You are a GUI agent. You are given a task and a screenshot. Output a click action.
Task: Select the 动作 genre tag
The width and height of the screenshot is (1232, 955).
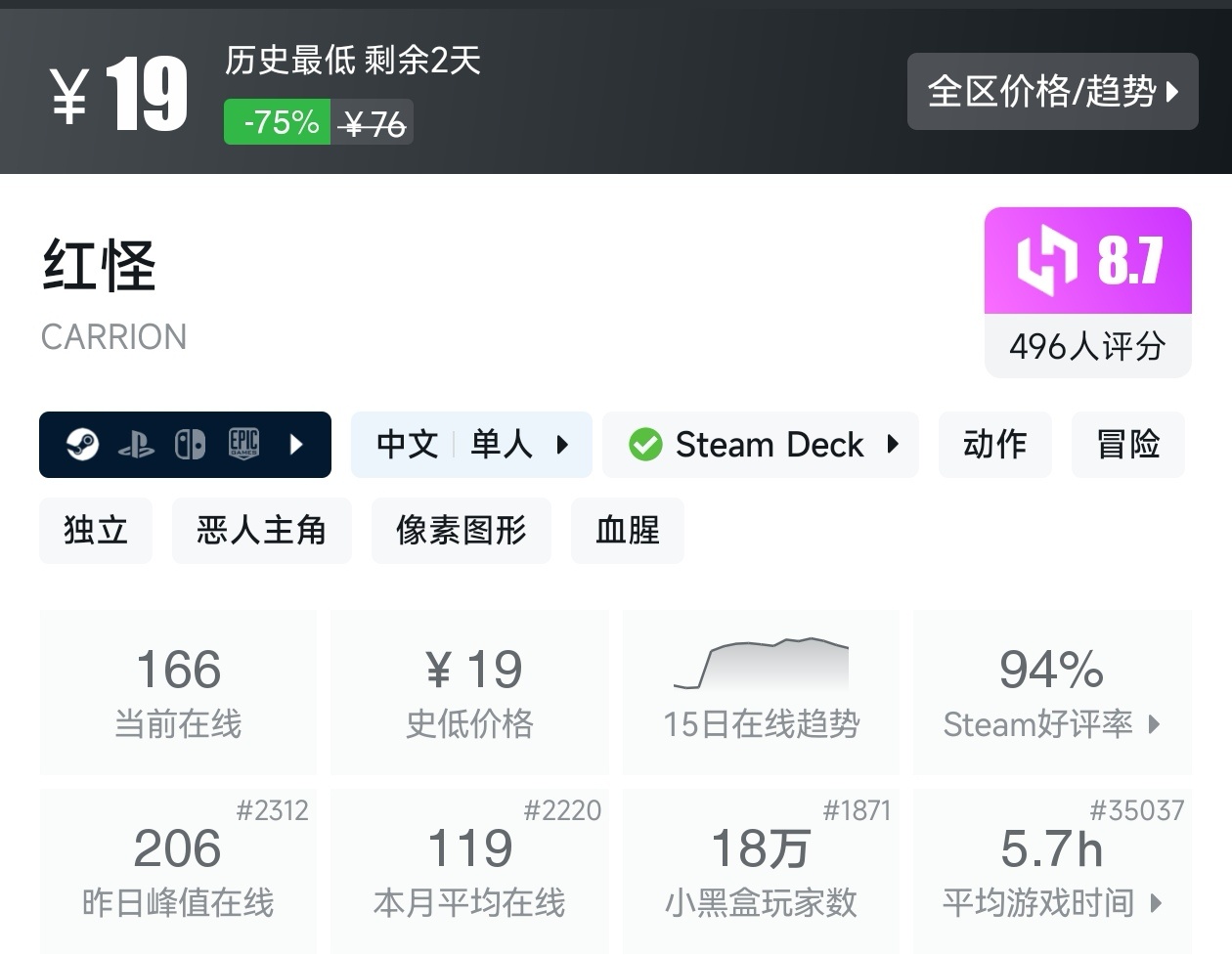[994, 445]
